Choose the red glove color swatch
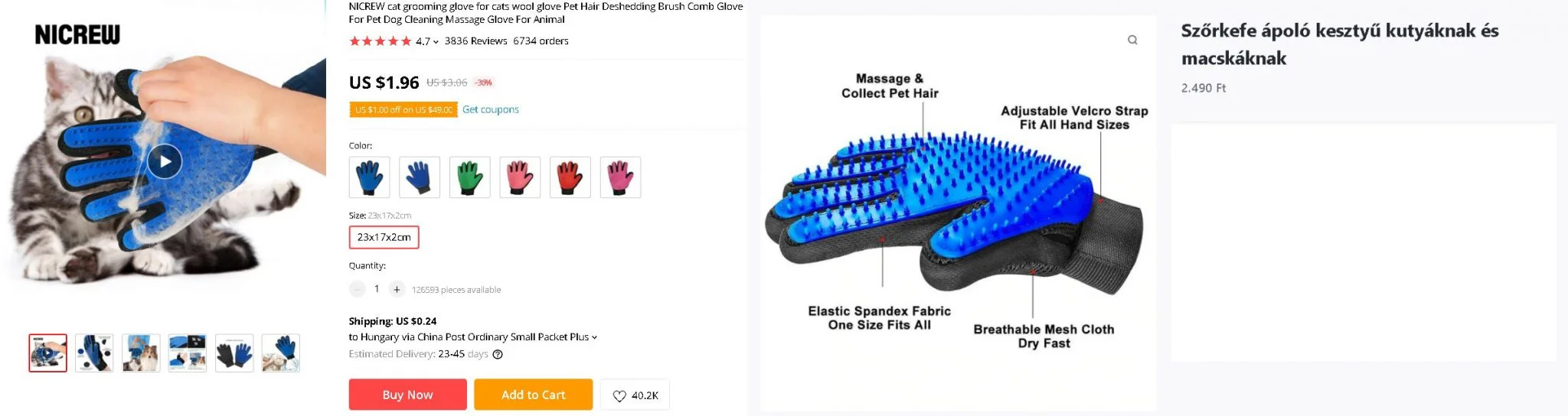The image size is (1568, 416). pyautogui.click(x=570, y=177)
